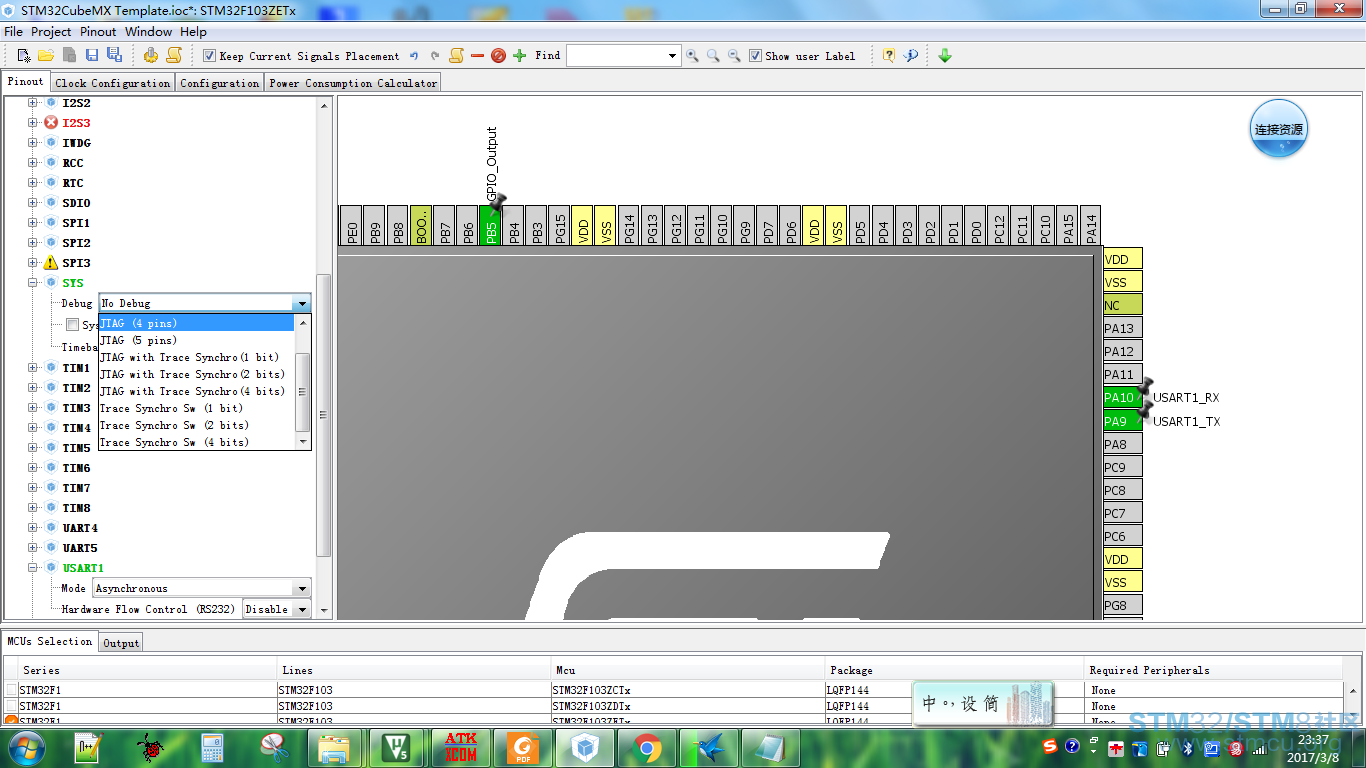Open the file explorer folder in taskbar
Screen dimensions: 1366x768
(335, 747)
